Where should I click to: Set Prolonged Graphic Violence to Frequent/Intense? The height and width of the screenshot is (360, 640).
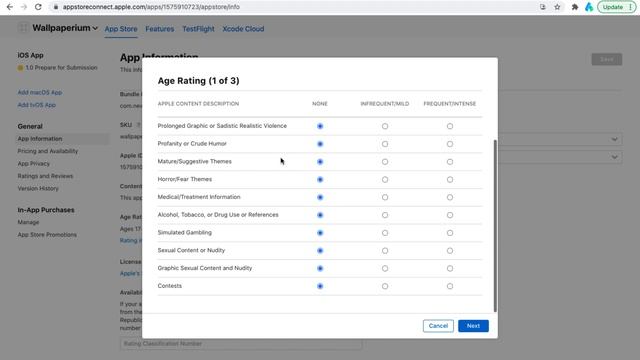tap(450, 126)
